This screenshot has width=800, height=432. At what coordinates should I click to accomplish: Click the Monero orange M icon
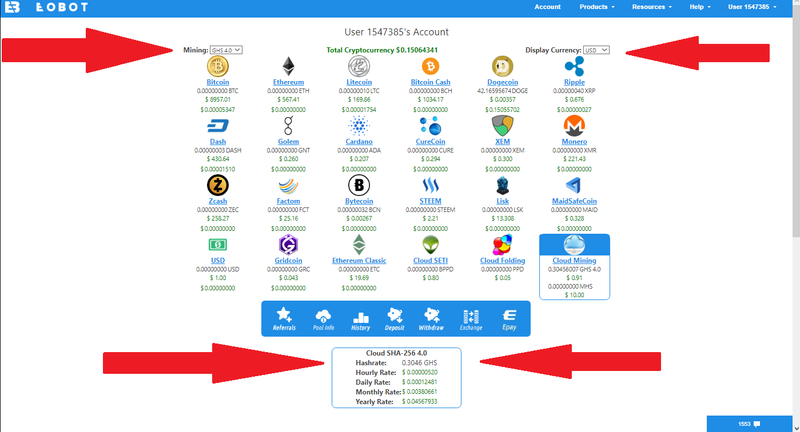pyautogui.click(x=574, y=126)
